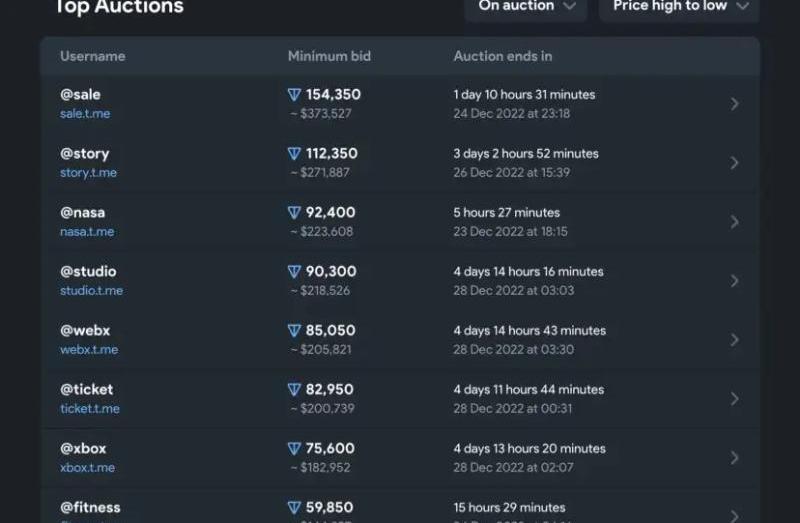800x523 pixels.
Task: Click the TON icon beside 82,950
Action: 294,389
